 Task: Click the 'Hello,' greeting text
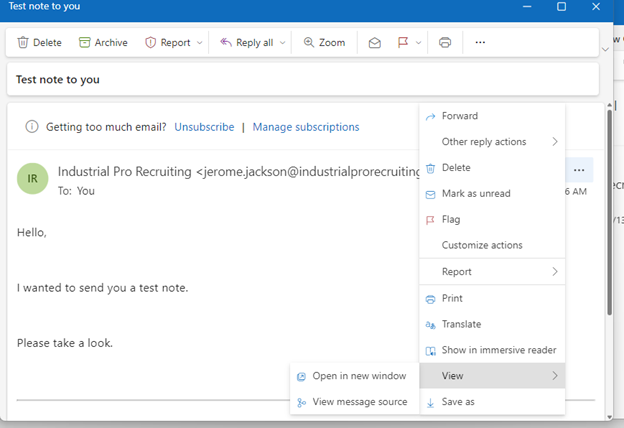coord(32,233)
